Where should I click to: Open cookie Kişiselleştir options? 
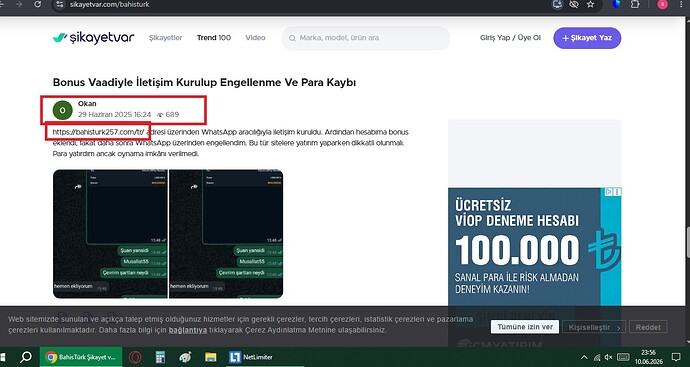tap(594, 327)
